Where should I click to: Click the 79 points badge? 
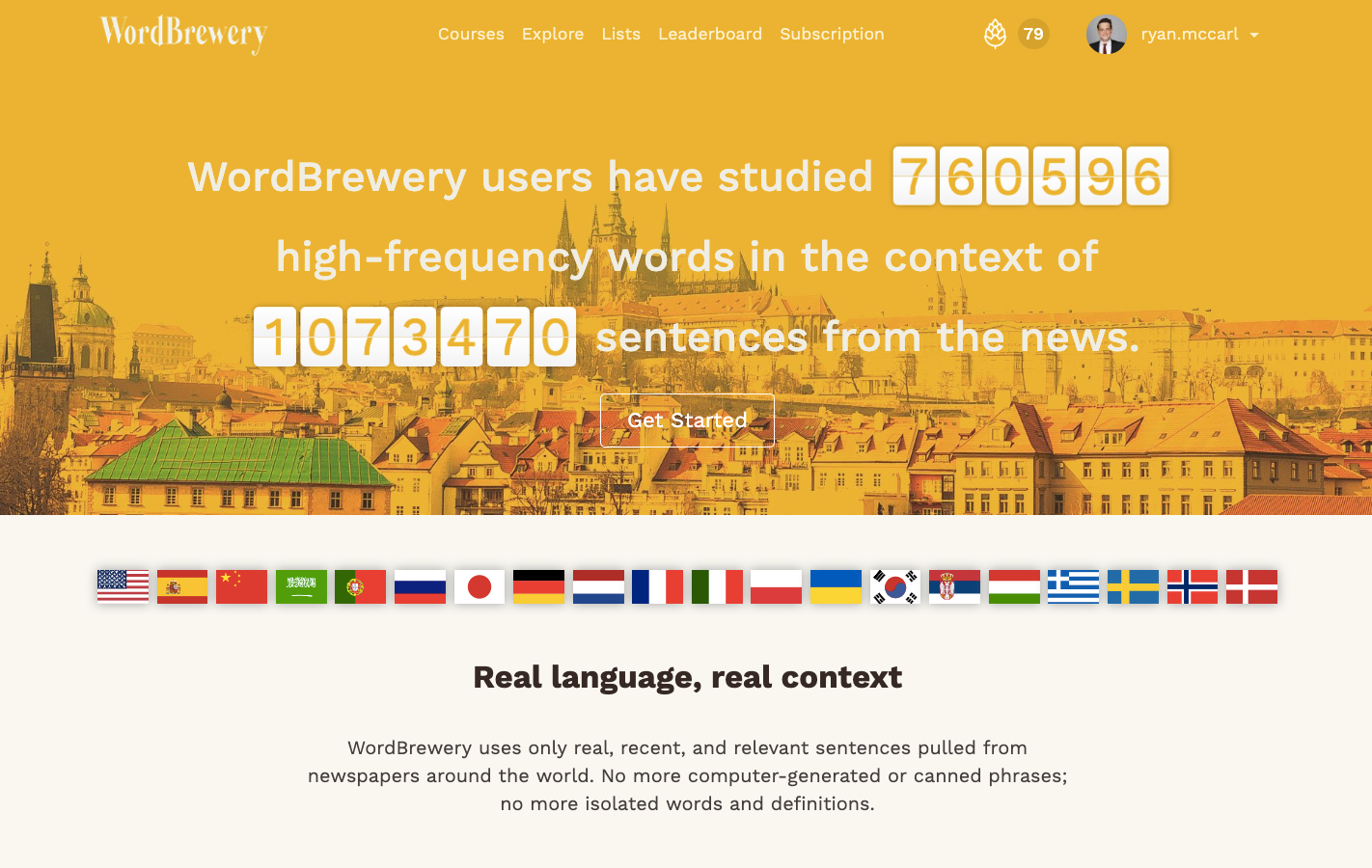click(x=1033, y=34)
